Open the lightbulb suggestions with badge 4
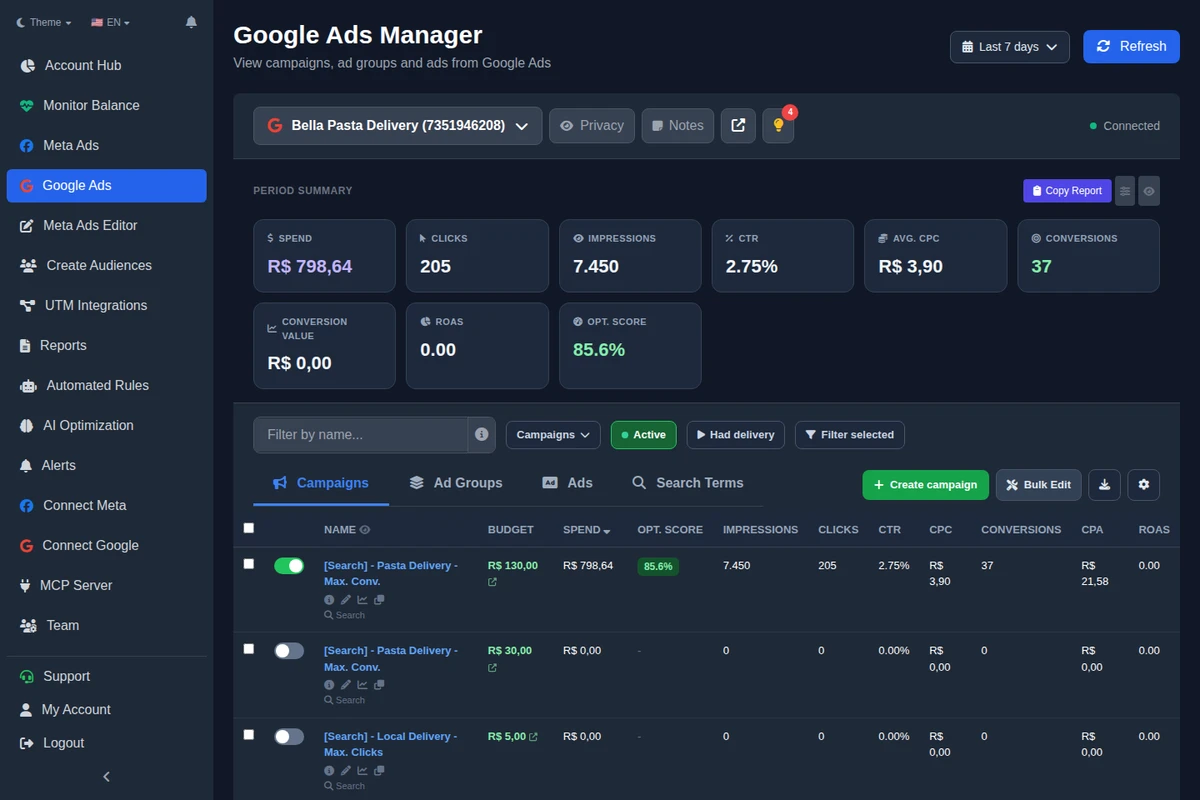The image size is (1200, 800). pyautogui.click(x=778, y=126)
